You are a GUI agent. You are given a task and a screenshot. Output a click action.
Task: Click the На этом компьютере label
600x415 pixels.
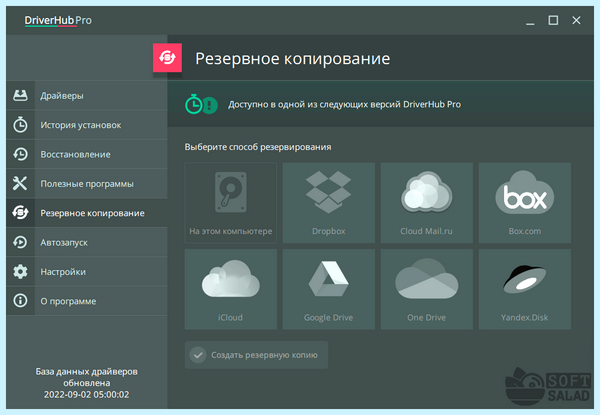[x=231, y=231]
